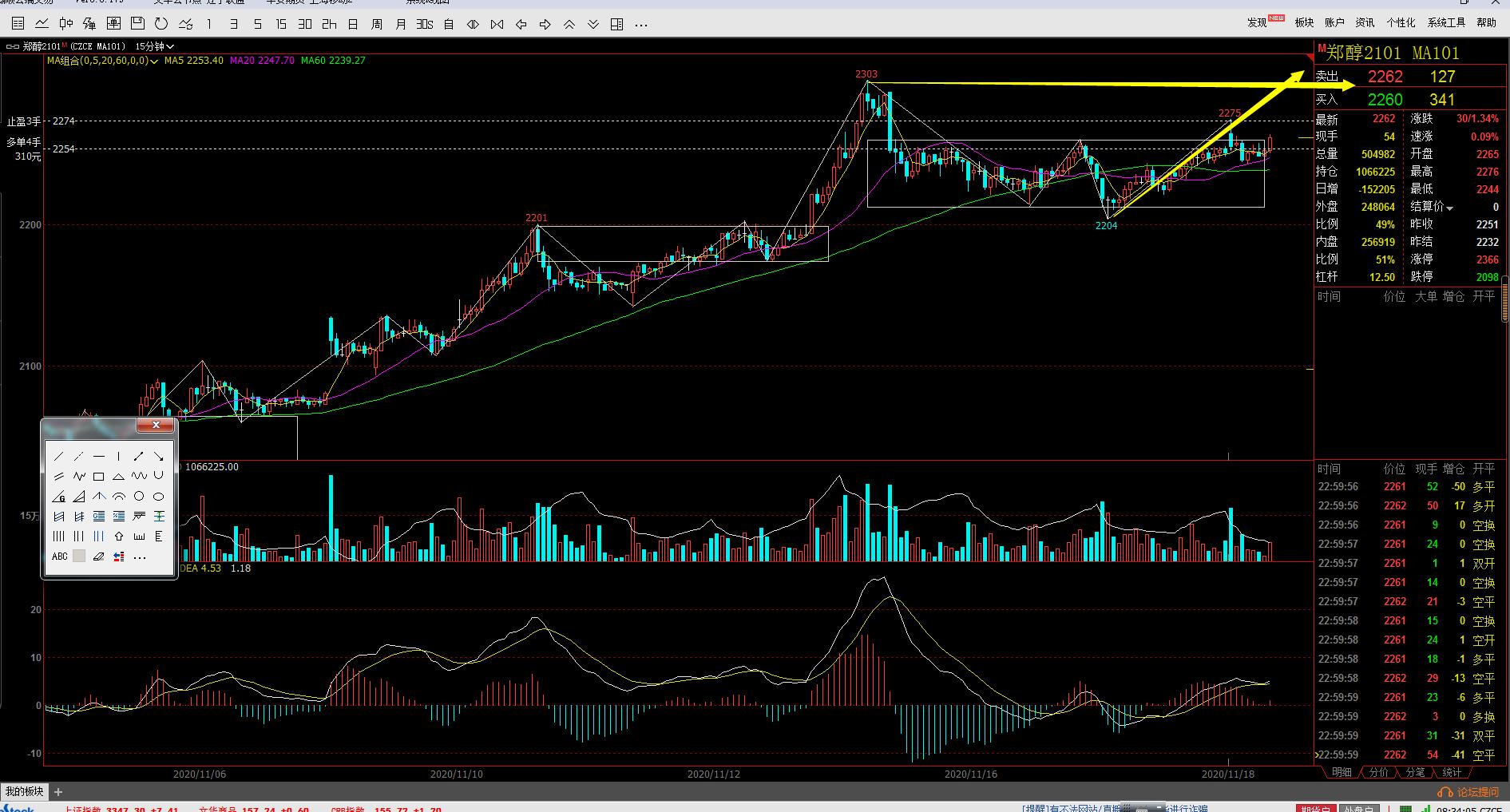Image resolution: width=1510 pixels, height=812 pixels.
Task: Click the refresh icon in toolbar
Action: pos(161,24)
